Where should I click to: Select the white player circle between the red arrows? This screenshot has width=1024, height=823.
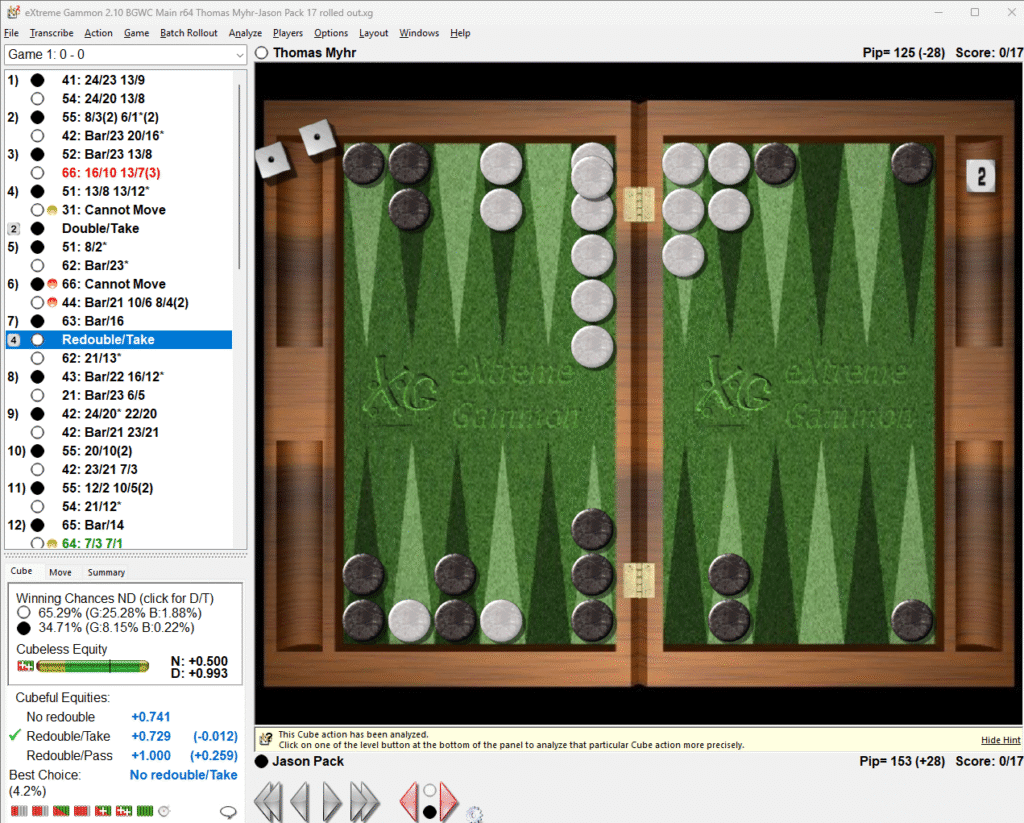click(x=429, y=790)
